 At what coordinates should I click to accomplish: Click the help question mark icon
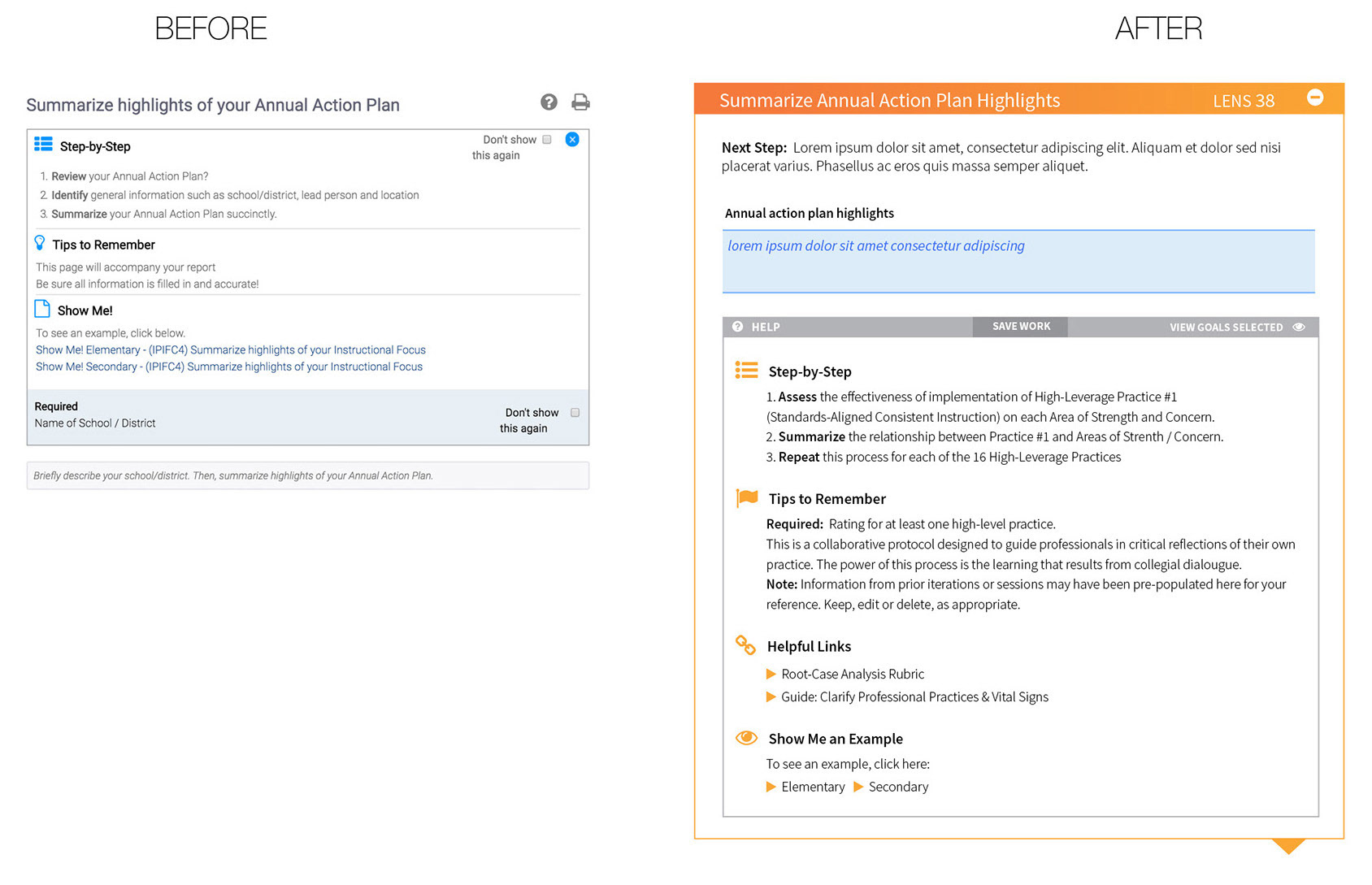549,102
